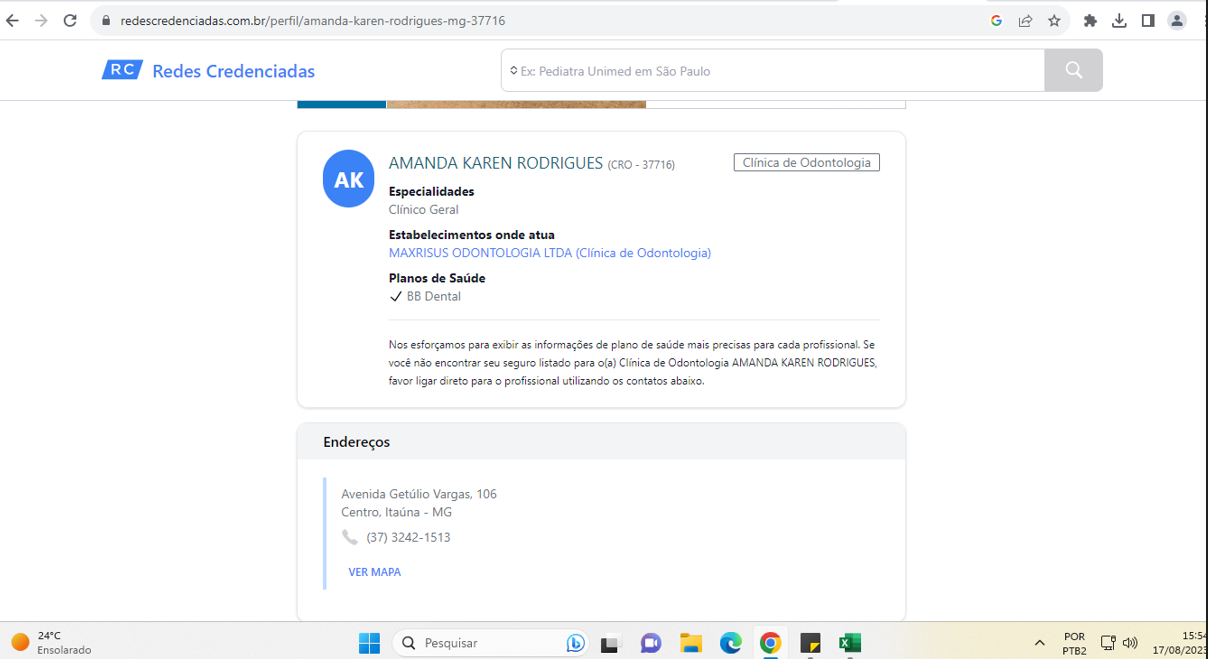Show hidden system tray icons
Viewport: 1208px width, 659px height.
(1039, 643)
